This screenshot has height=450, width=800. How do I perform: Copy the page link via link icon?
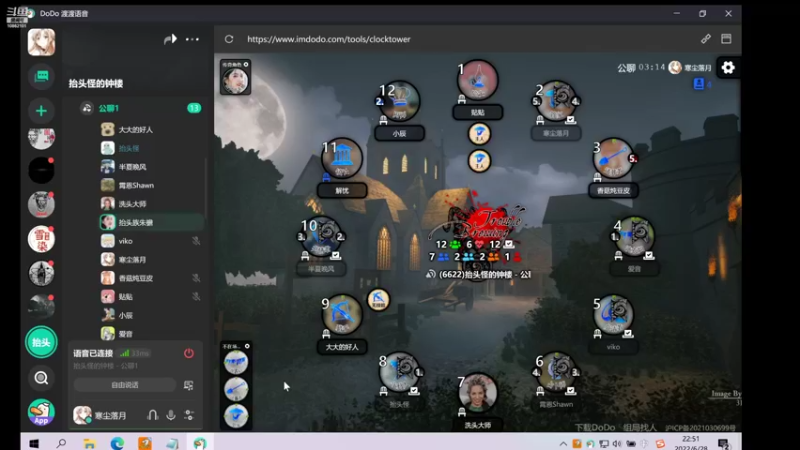click(706, 39)
